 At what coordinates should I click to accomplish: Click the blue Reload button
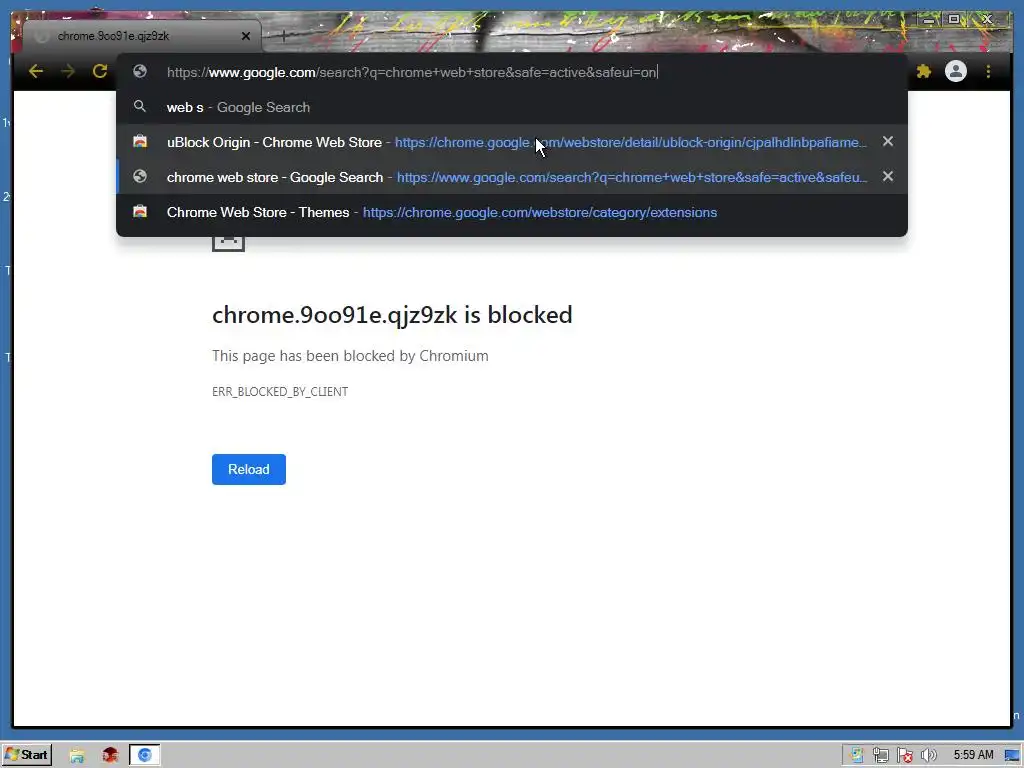pos(249,470)
